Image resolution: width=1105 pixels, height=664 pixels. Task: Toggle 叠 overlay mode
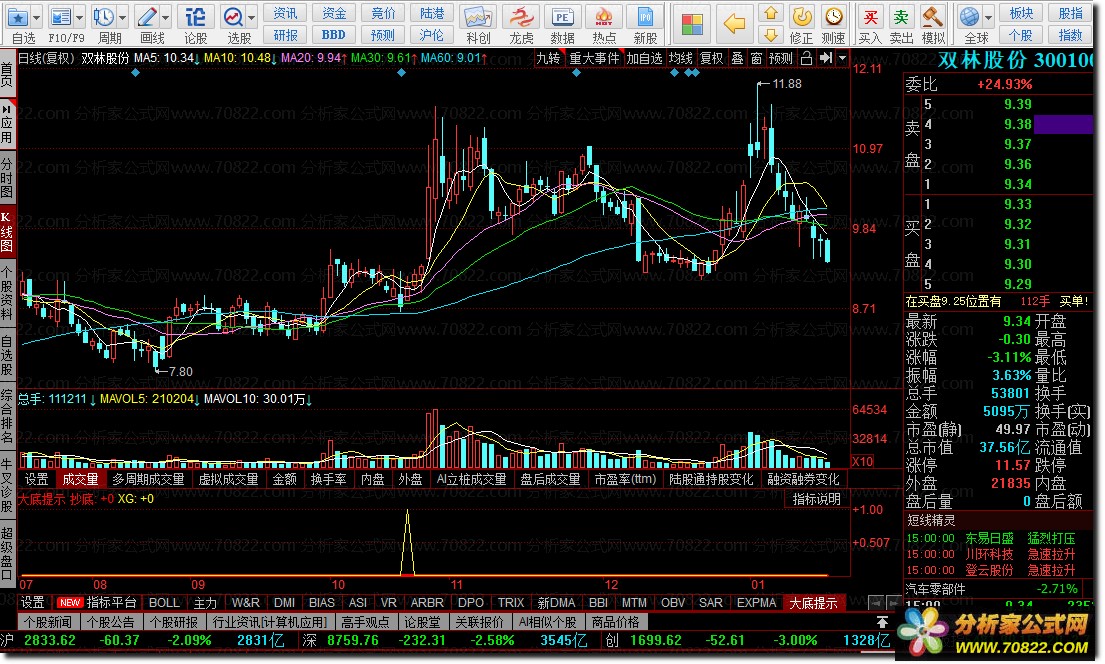[737, 58]
